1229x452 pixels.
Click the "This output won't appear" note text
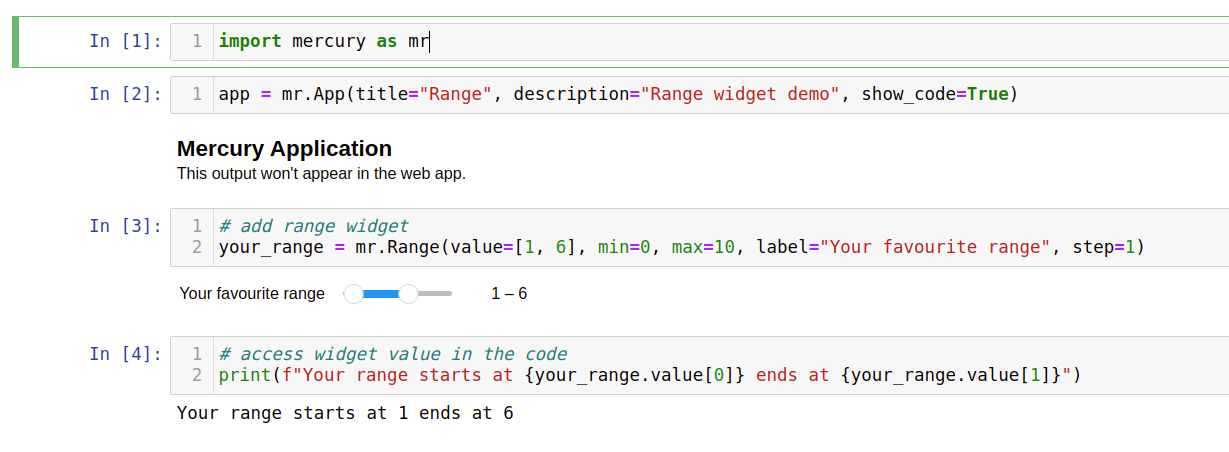click(321, 174)
